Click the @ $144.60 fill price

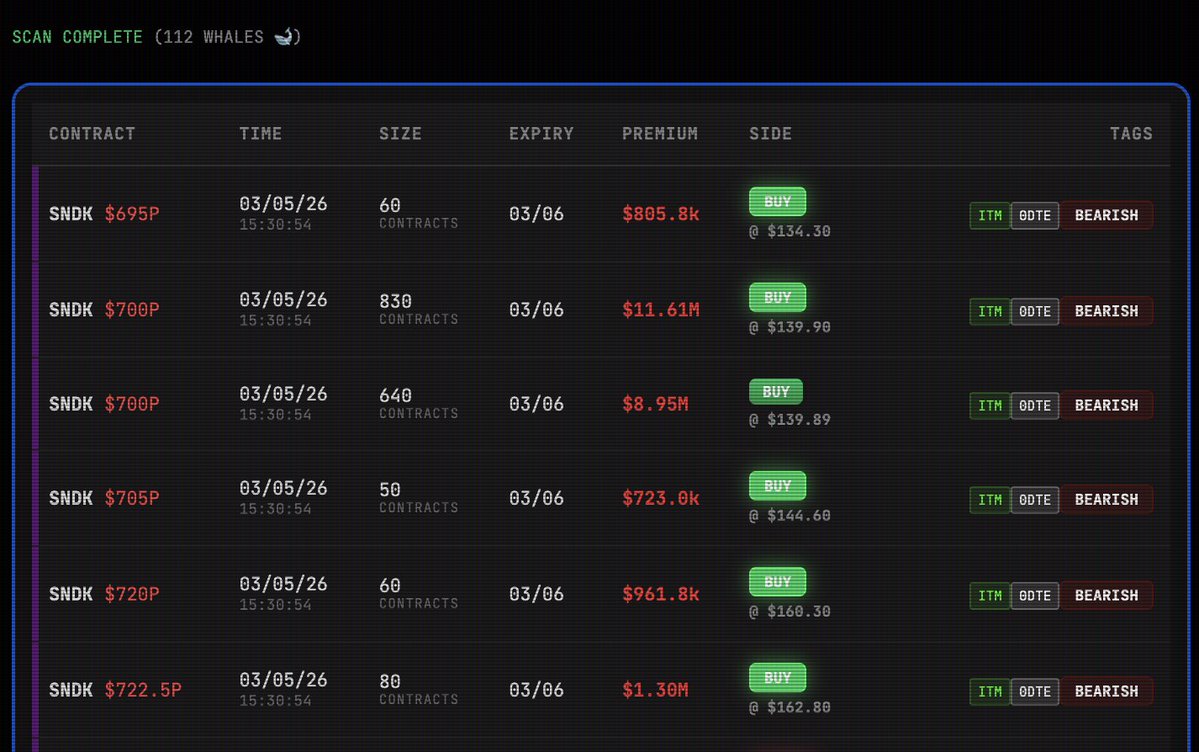(789, 516)
